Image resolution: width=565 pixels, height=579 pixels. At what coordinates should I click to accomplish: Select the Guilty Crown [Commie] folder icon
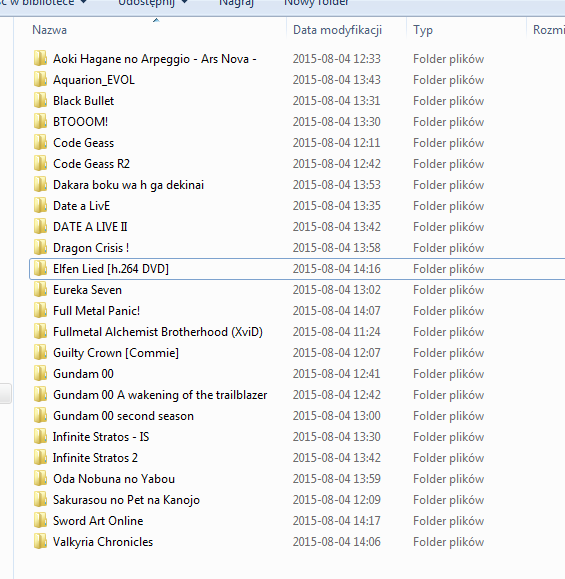(x=40, y=353)
